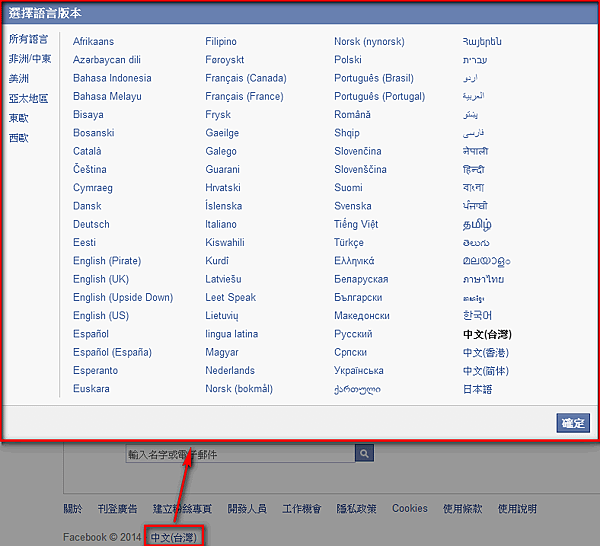Select Svenska
The height and width of the screenshot is (546, 600).
[x=352, y=206]
